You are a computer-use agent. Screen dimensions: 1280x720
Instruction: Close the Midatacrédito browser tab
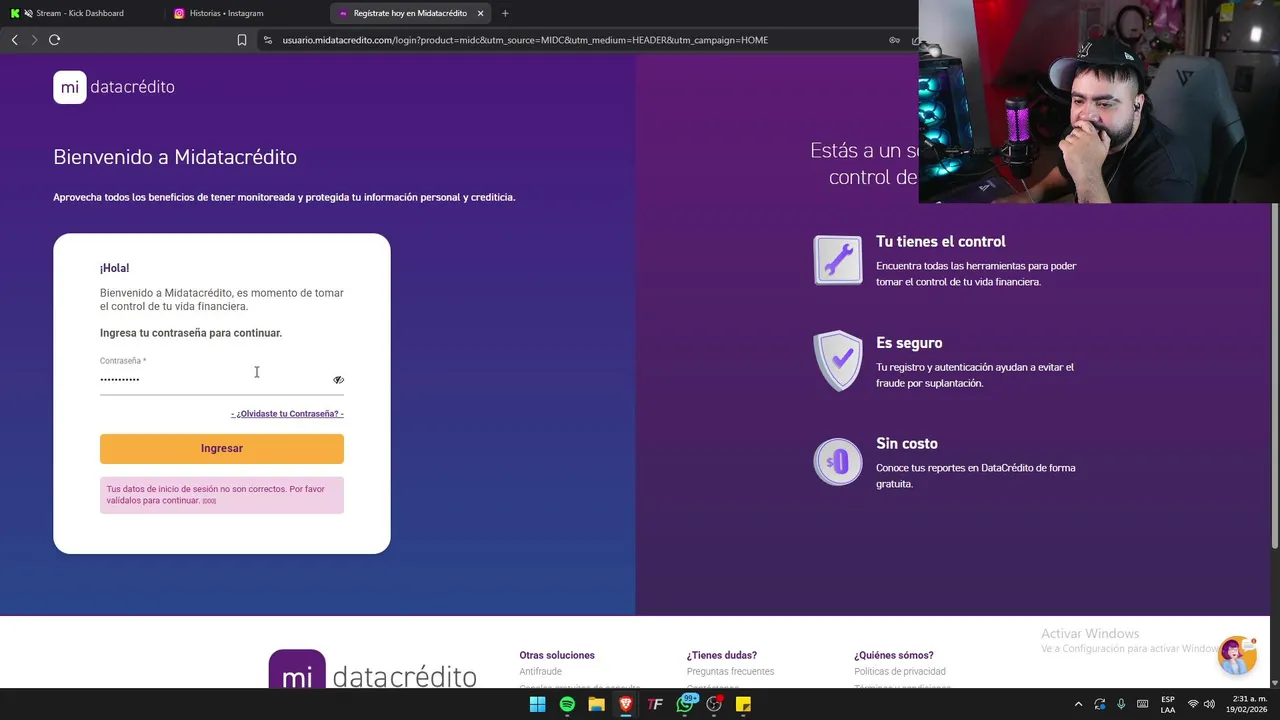click(x=480, y=13)
